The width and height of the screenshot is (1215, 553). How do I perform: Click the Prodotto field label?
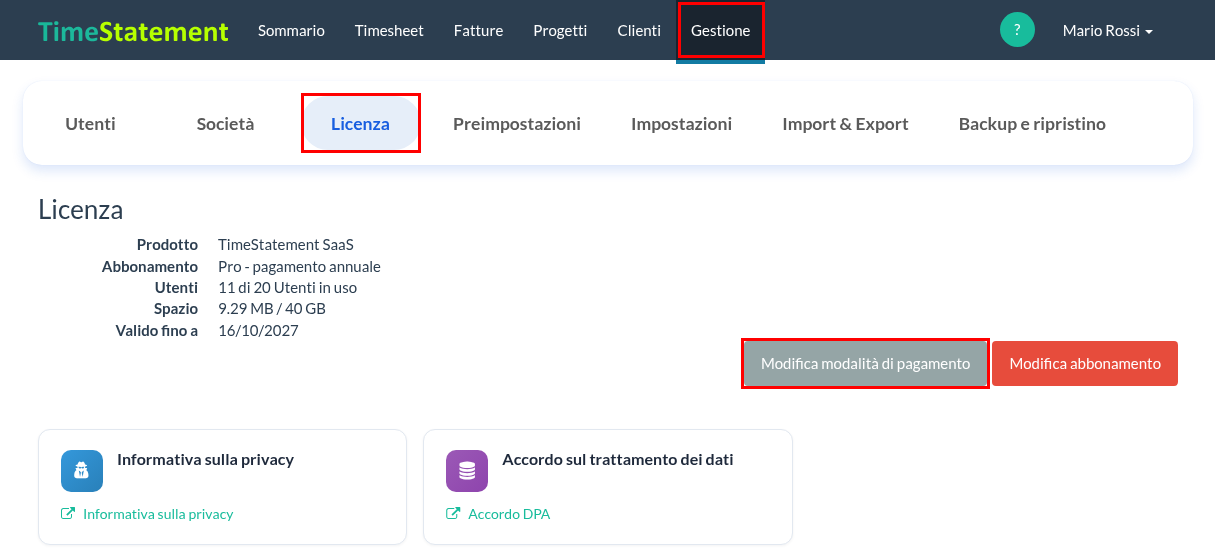pyautogui.click(x=167, y=244)
